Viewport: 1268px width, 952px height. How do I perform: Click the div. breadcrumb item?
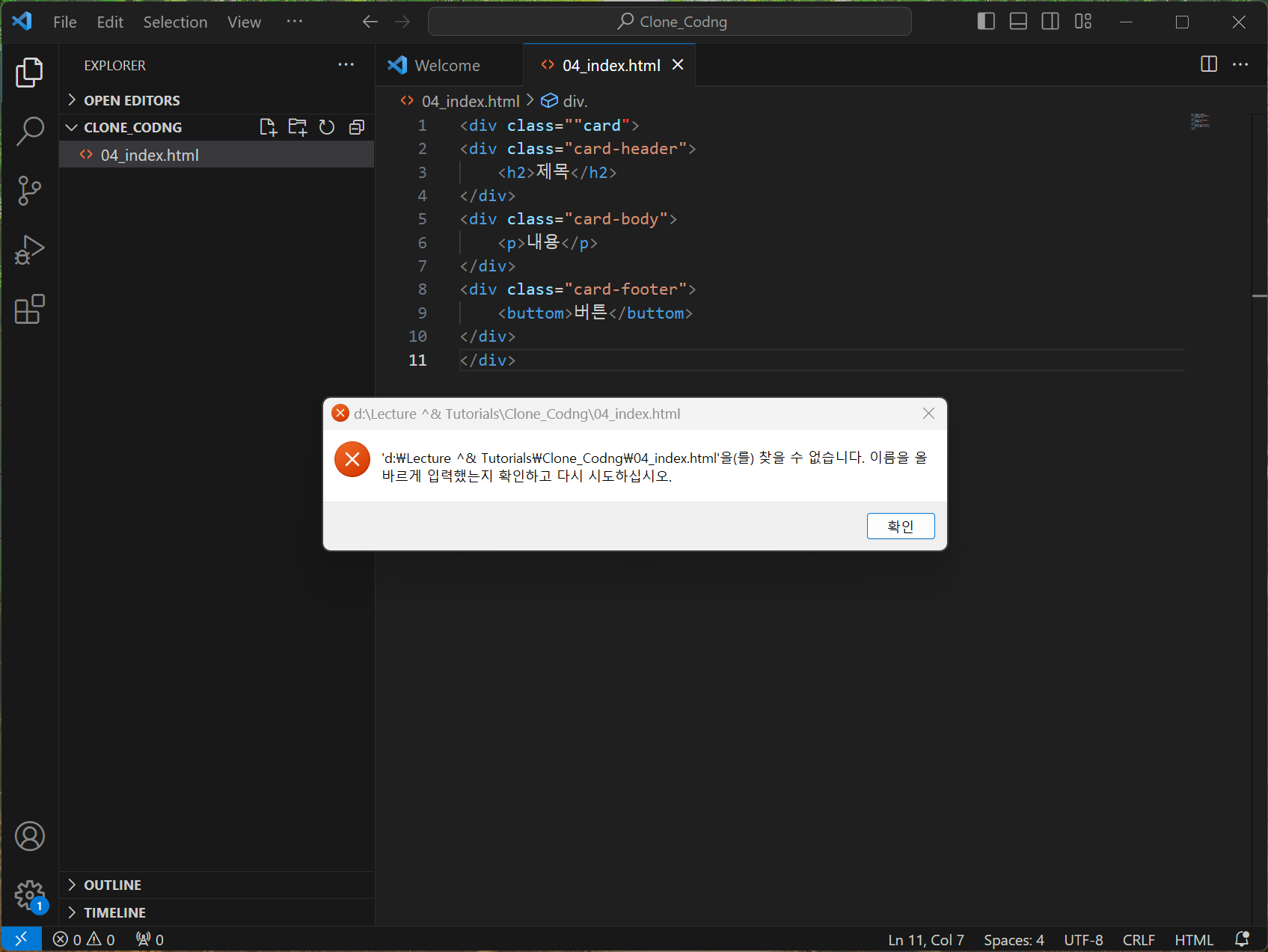coord(565,101)
